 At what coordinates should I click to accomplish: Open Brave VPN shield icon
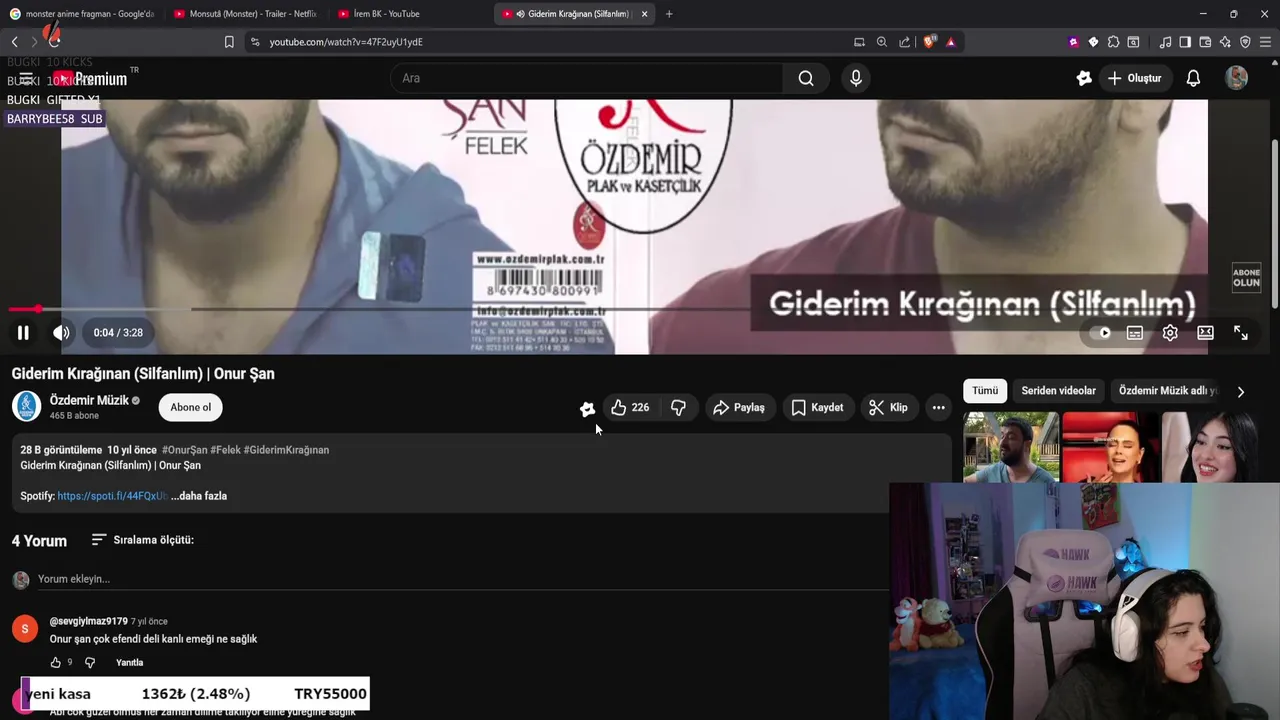[1245, 42]
